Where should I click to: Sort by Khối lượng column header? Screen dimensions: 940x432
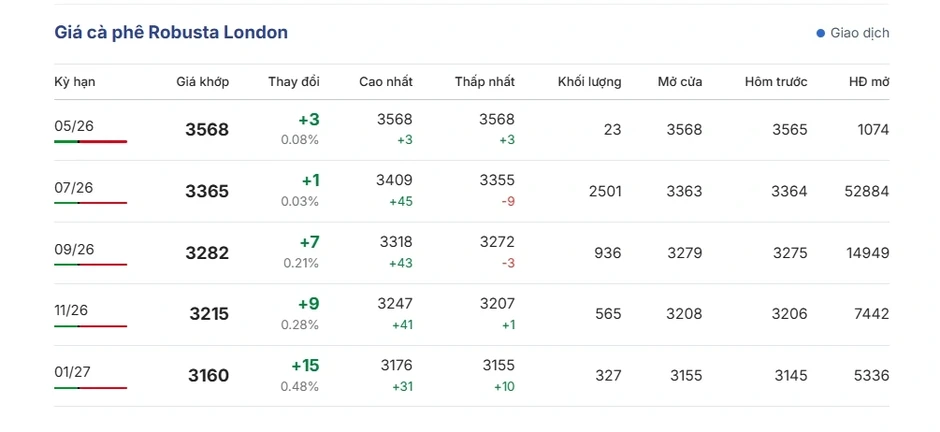coord(589,82)
